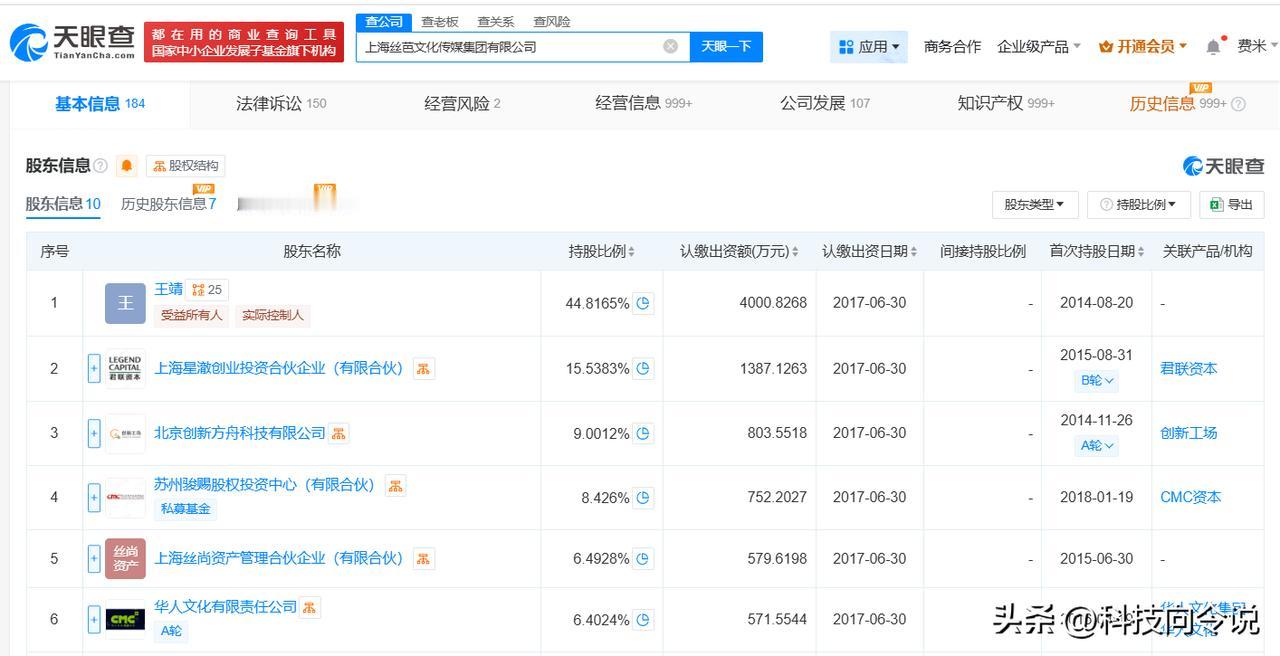Screen dimensions: 1280x656
Task: Click the 君联资本 Legend Capital logo
Action: pyautogui.click(x=125, y=369)
